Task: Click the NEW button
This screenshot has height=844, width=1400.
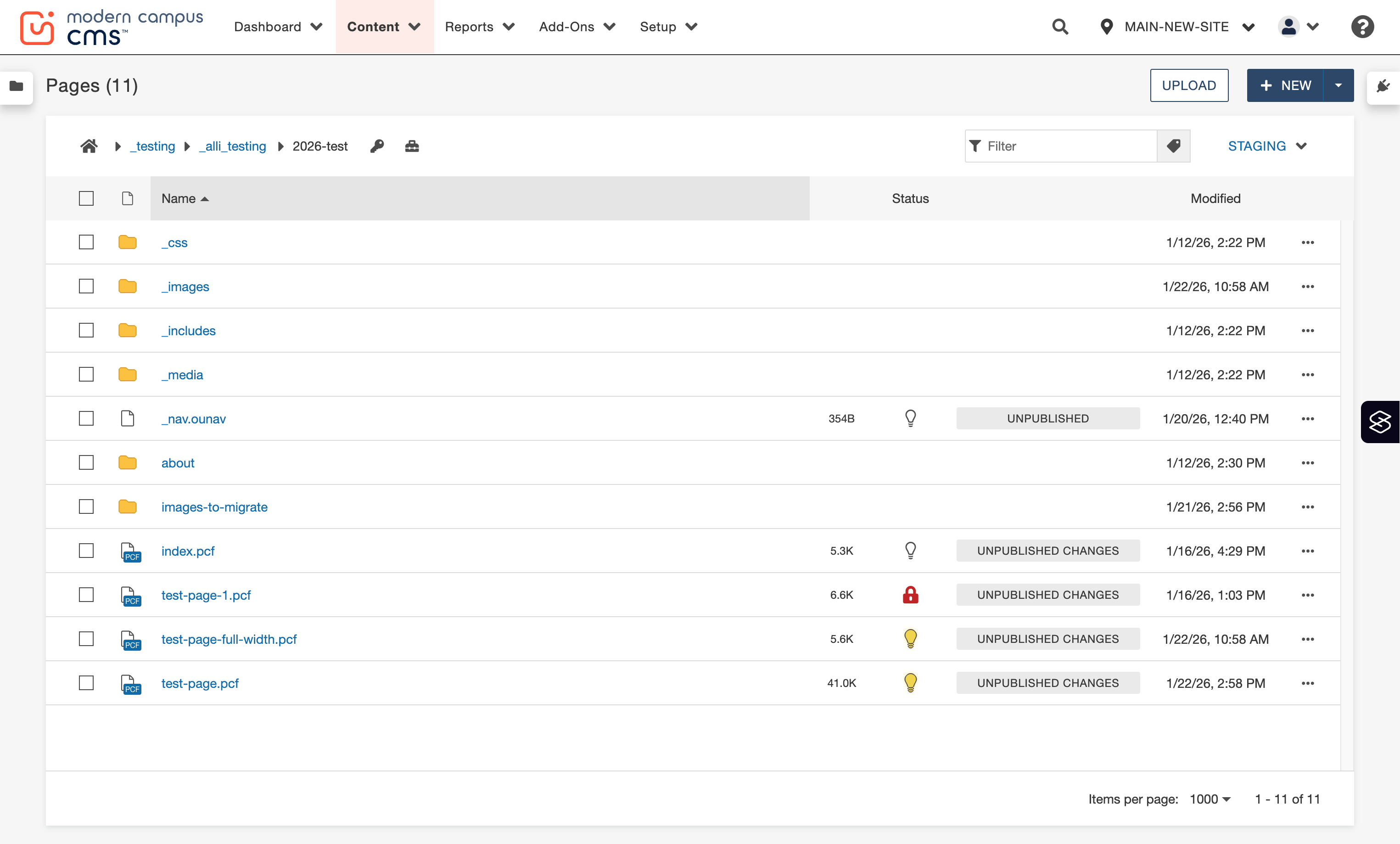Action: pos(1285,85)
